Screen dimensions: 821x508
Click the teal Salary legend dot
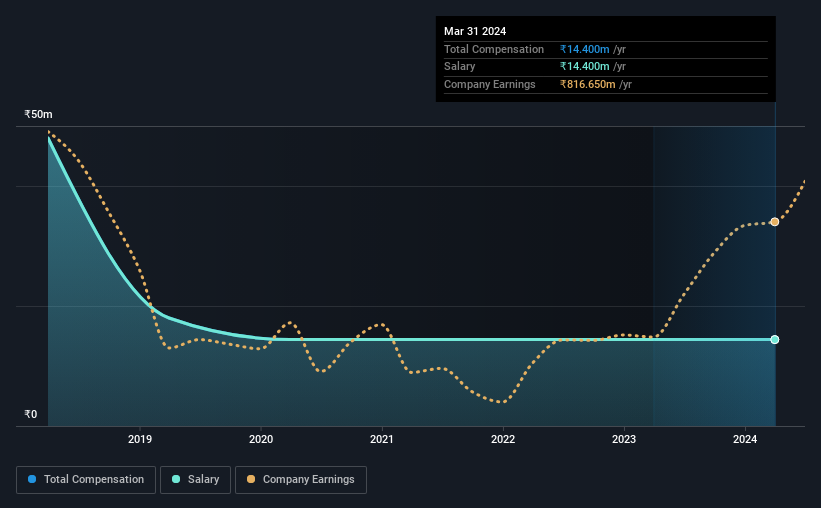[x=176, y=479]
